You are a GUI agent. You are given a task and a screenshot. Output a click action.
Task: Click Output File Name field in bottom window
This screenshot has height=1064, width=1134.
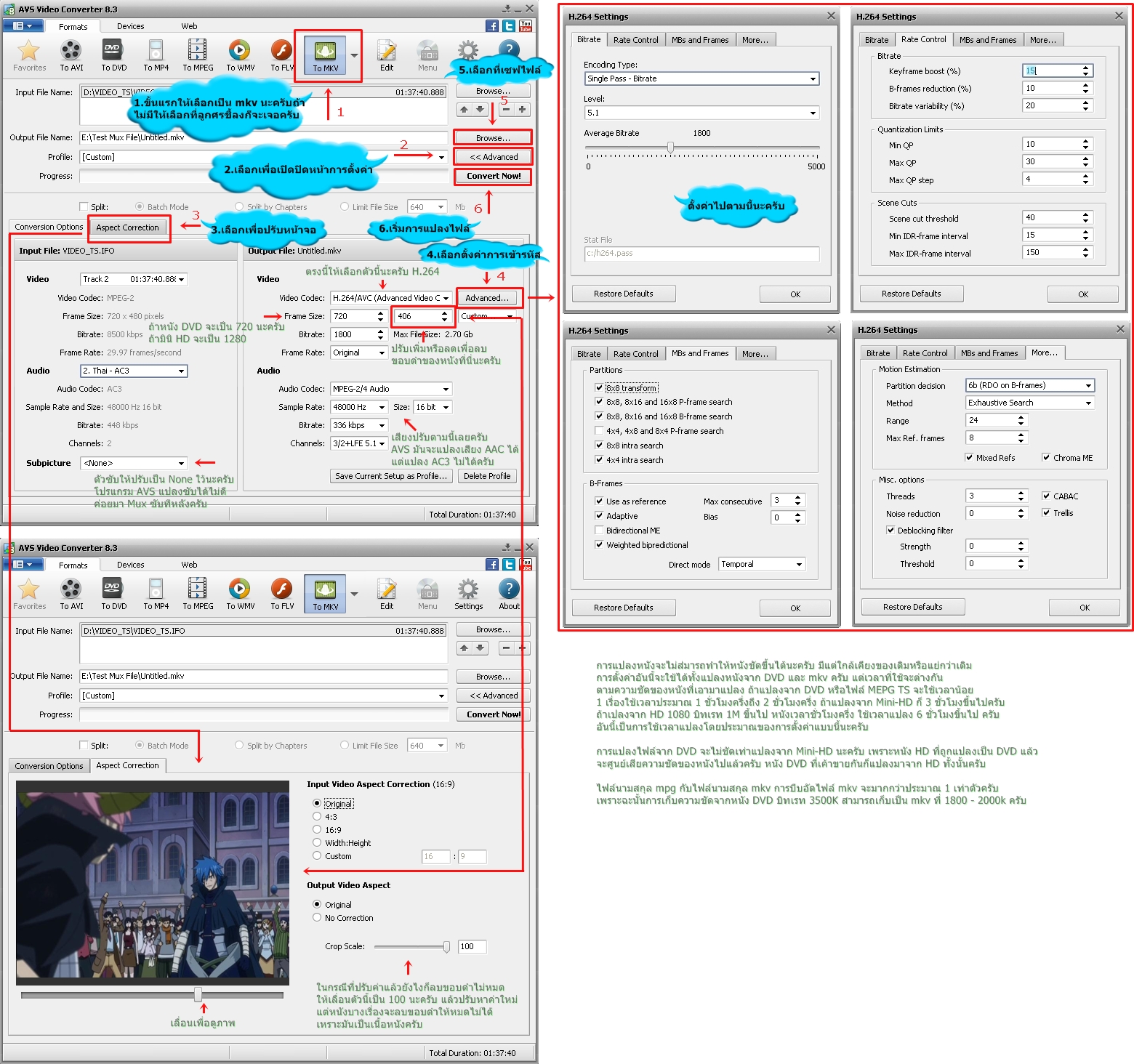263,676
